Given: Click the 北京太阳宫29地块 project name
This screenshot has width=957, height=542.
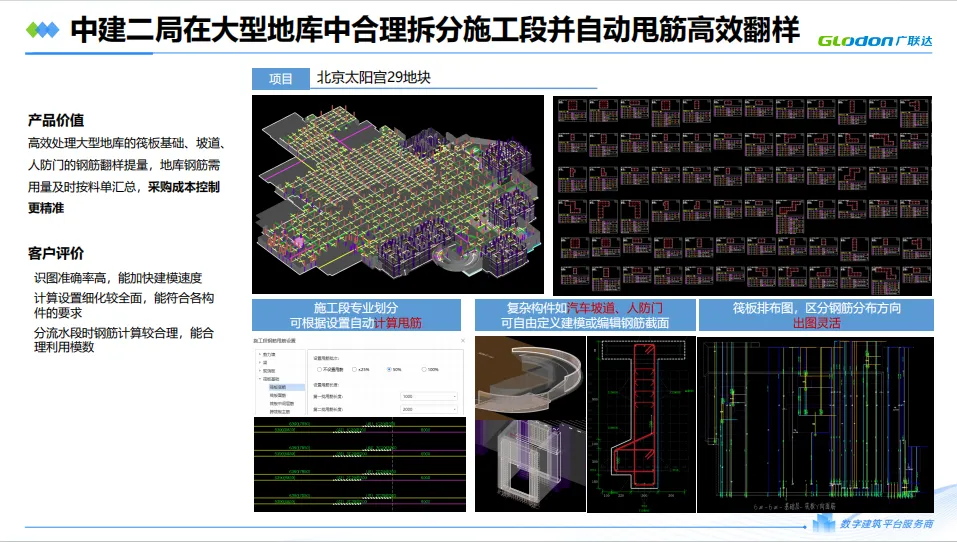Looking at the screenshot, I should (x=374, y=78).
